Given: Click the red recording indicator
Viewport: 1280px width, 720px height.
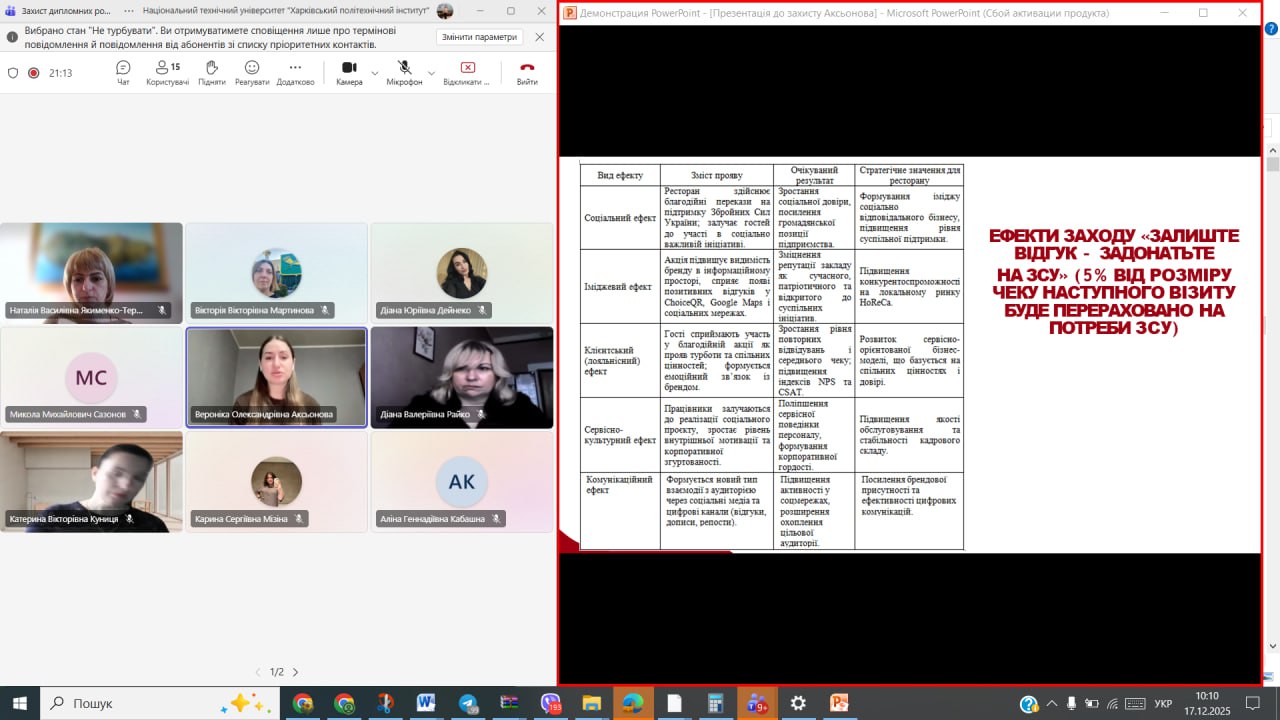Looking at the screenshot, I should [x=33, y=73].
